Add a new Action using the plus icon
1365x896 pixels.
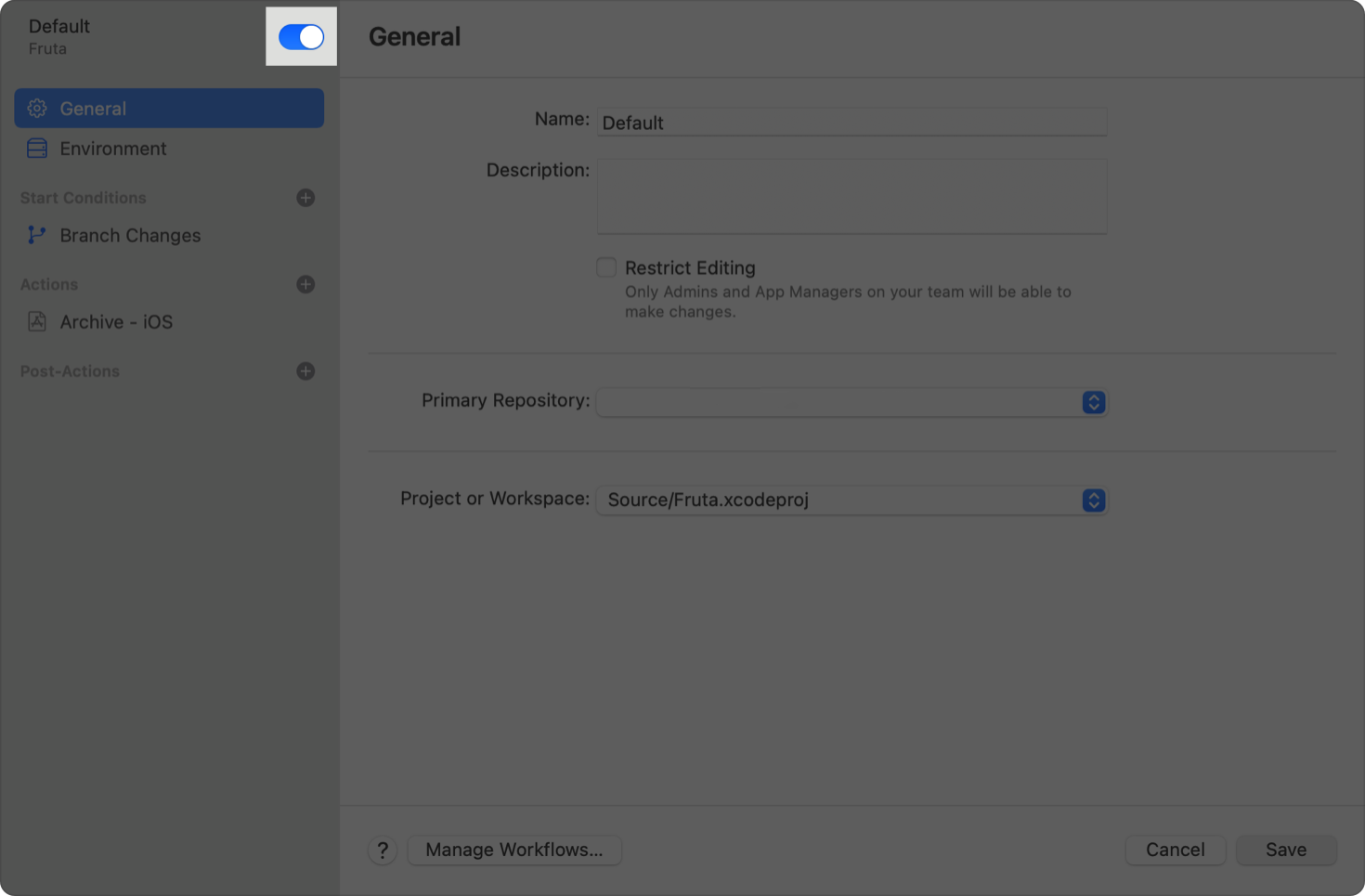click(305, 284)
